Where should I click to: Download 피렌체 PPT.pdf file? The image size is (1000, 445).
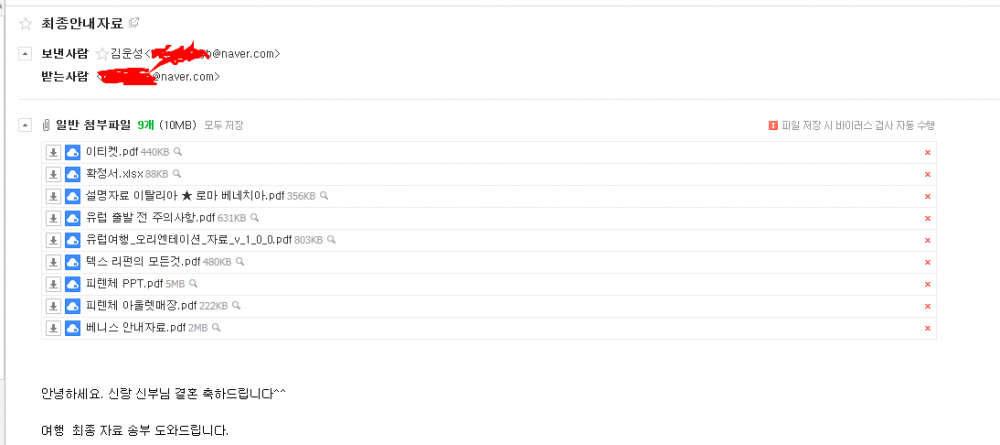pos(54,284)
